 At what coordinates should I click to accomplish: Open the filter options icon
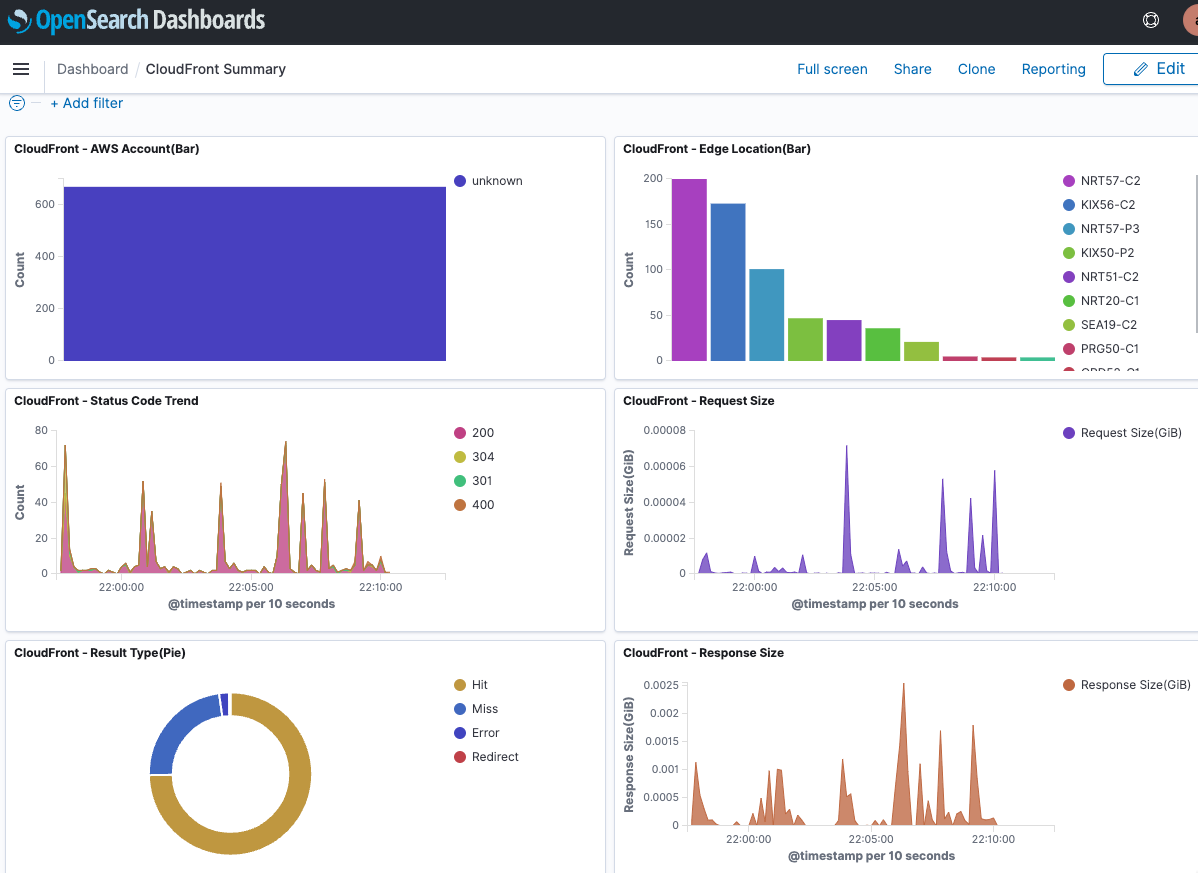coord(17,103)
